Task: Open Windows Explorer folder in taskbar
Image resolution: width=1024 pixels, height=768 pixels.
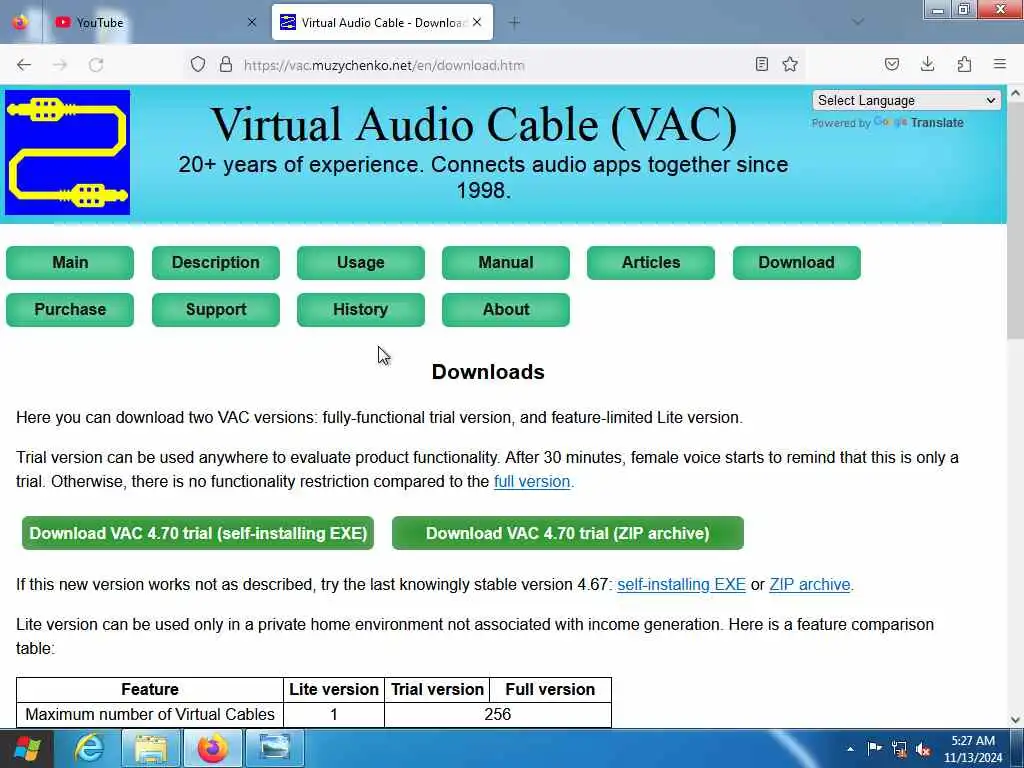Action: click(151, 748)
